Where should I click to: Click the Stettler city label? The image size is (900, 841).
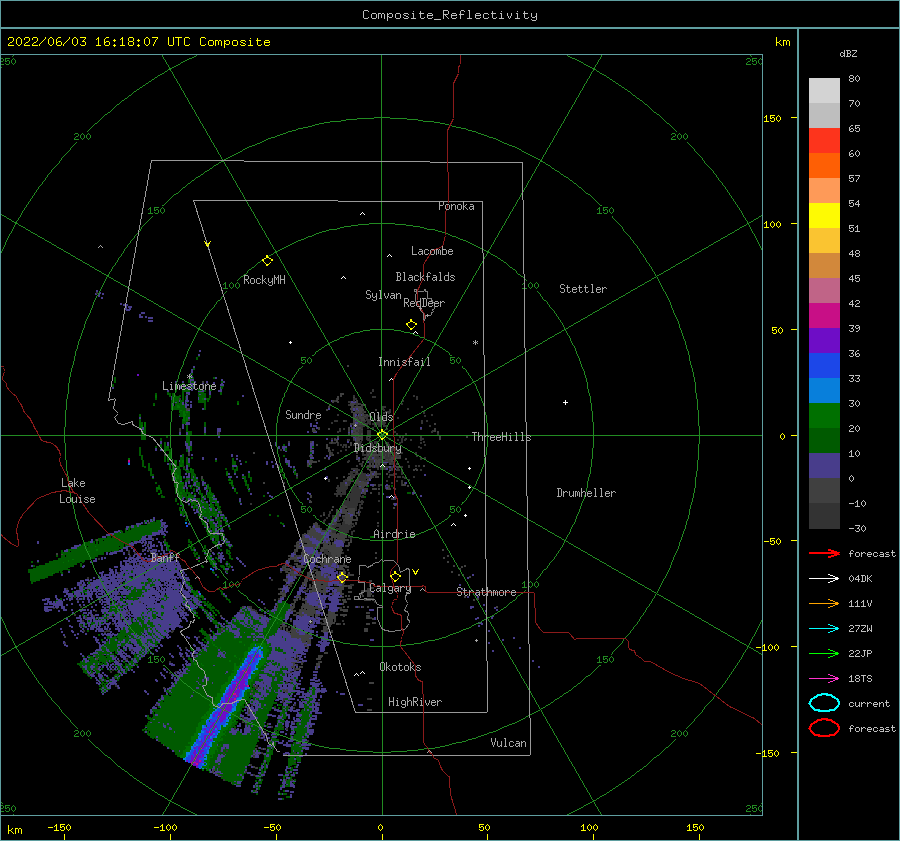pos(583,289)
